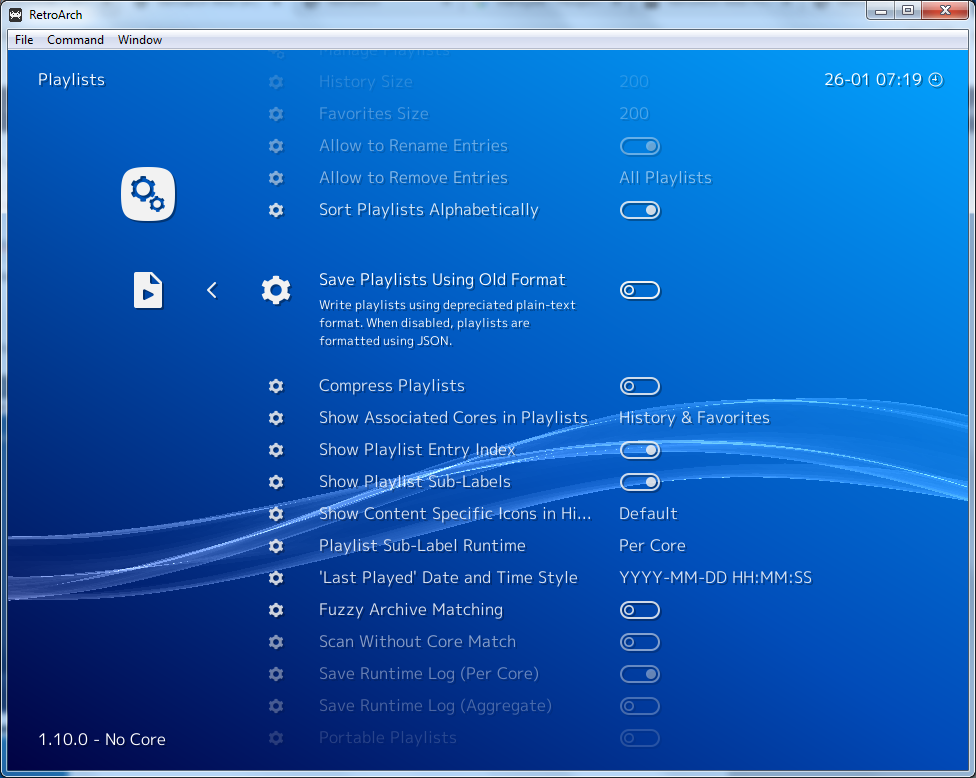Change YYYY-MM-DD HH:MM:SS date style value

click(x=716, y=578)
